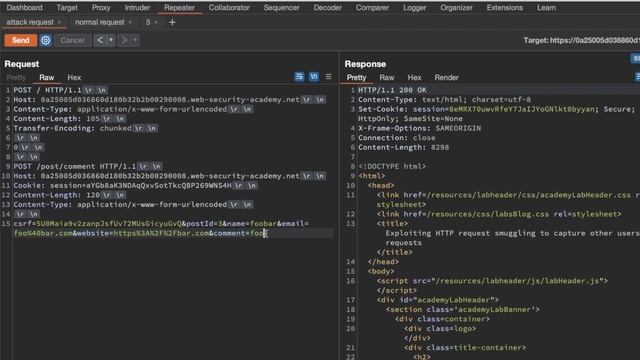Screen dimensions: 640x360
Task: Select the 'attack request' repeater tab
Action: 30,22
